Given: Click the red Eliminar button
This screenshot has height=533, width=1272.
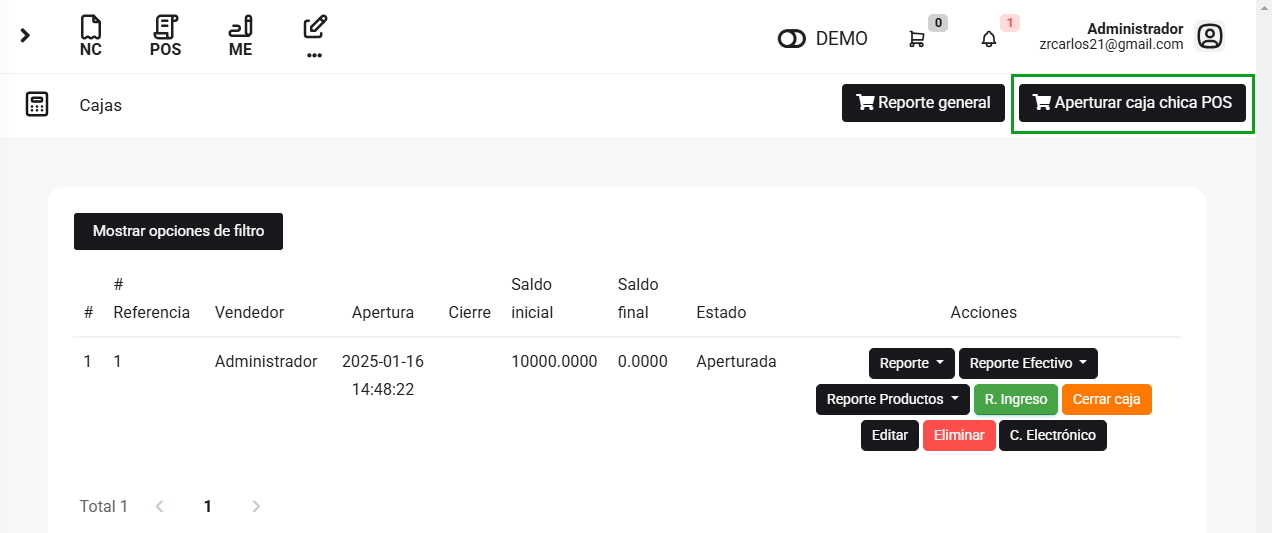Looking at the screenshot, I should click(959, 435).
